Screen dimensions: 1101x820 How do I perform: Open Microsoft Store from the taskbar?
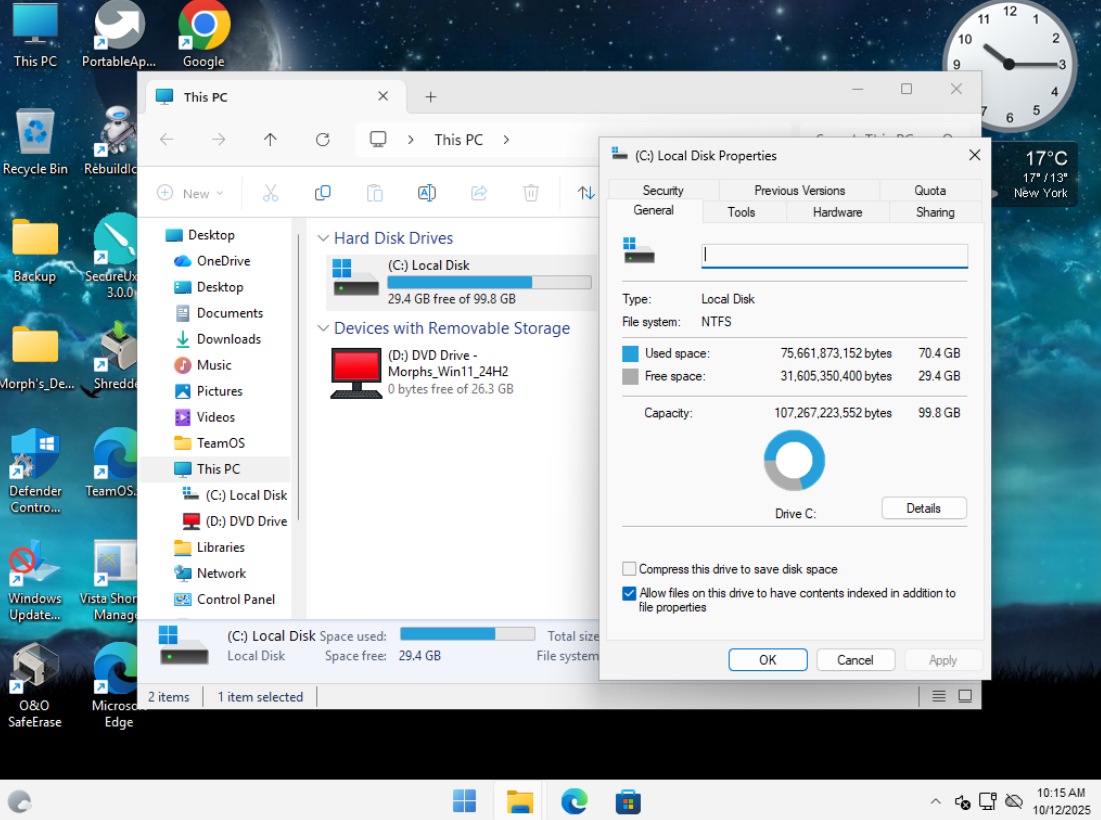coord(627,801)
